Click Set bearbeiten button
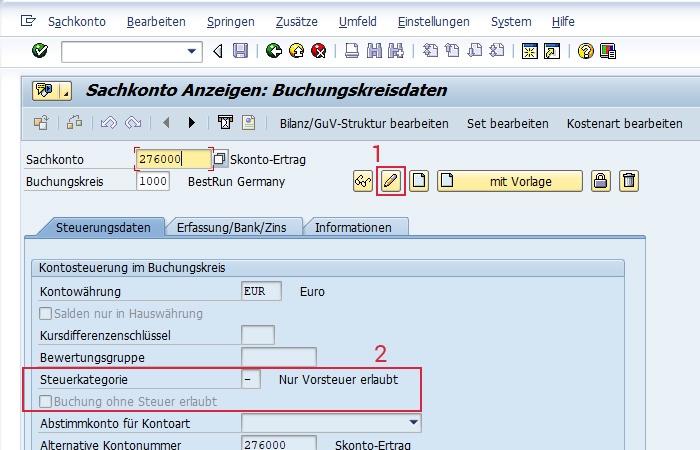Image resolution: width=700 pixels, height=450 pixels. (508, 124)
